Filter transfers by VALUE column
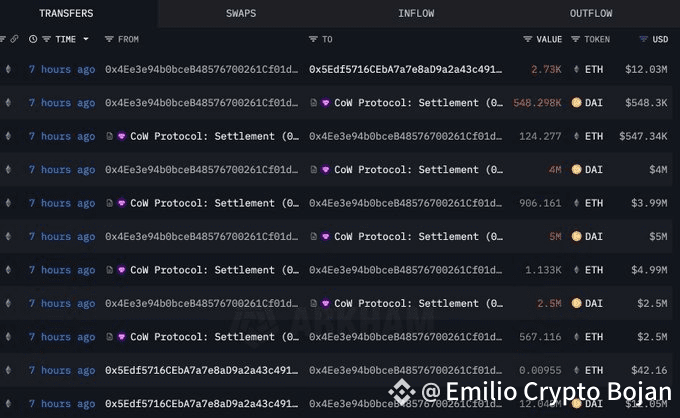The height and width of the screenshot is (418, 680). click(x=528, y=39)
